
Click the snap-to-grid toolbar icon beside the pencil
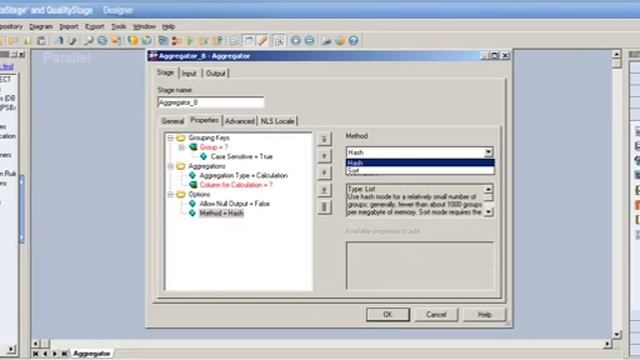click(279, 40)
